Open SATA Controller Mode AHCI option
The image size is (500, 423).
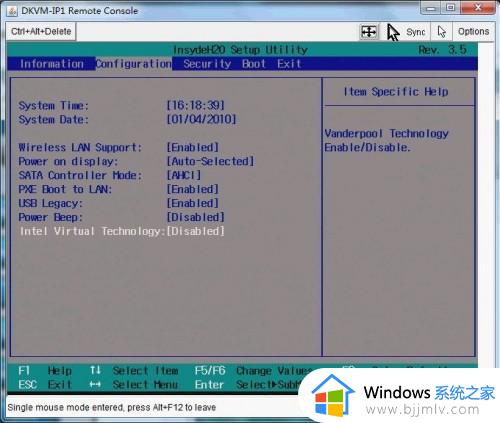pos(184,175)
